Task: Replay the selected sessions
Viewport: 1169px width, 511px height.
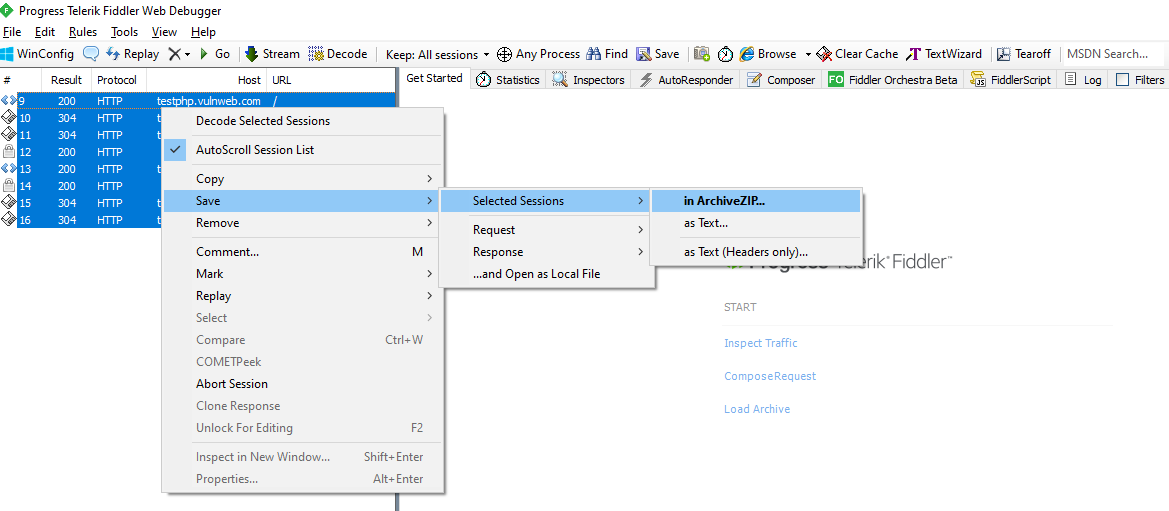Action: click(x=133, y=54)
